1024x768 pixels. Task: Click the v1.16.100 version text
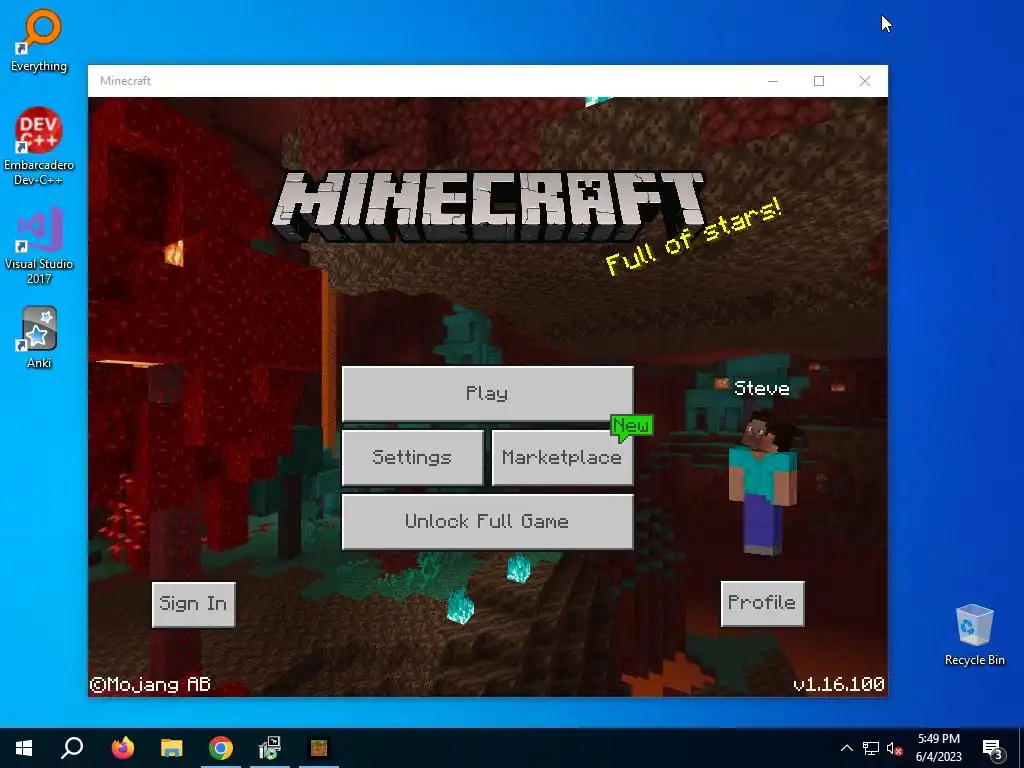click(x=839, y=684)
